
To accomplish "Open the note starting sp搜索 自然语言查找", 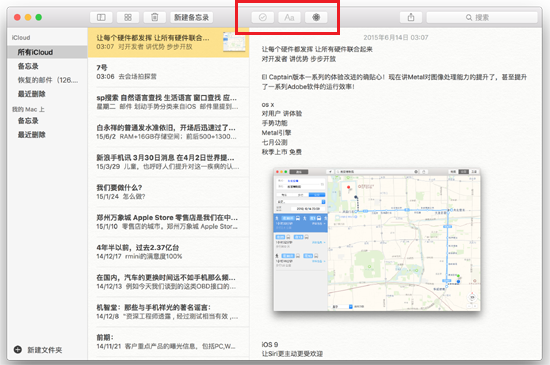I will tap(168, 102).
